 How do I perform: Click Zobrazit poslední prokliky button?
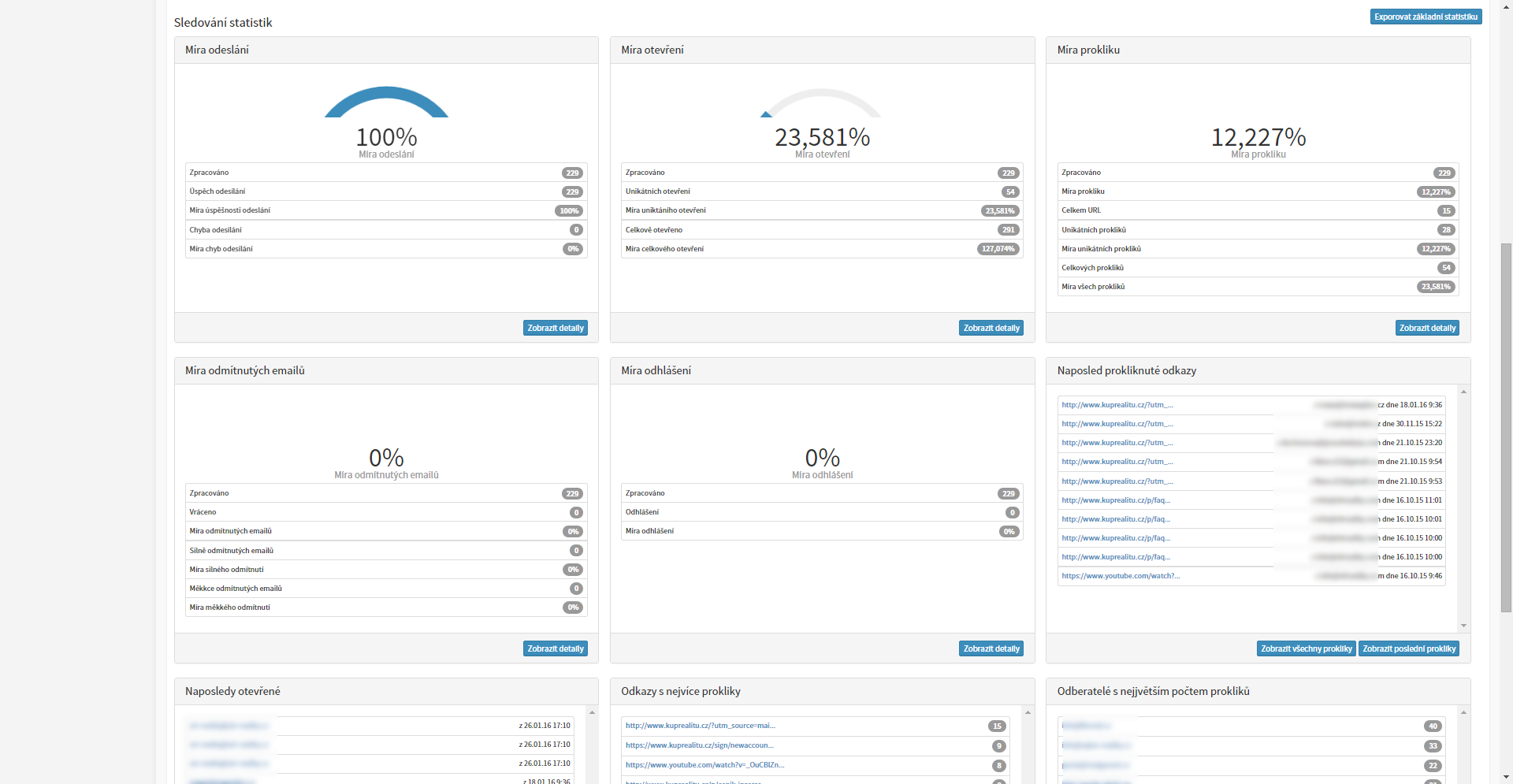[1408, 648]
